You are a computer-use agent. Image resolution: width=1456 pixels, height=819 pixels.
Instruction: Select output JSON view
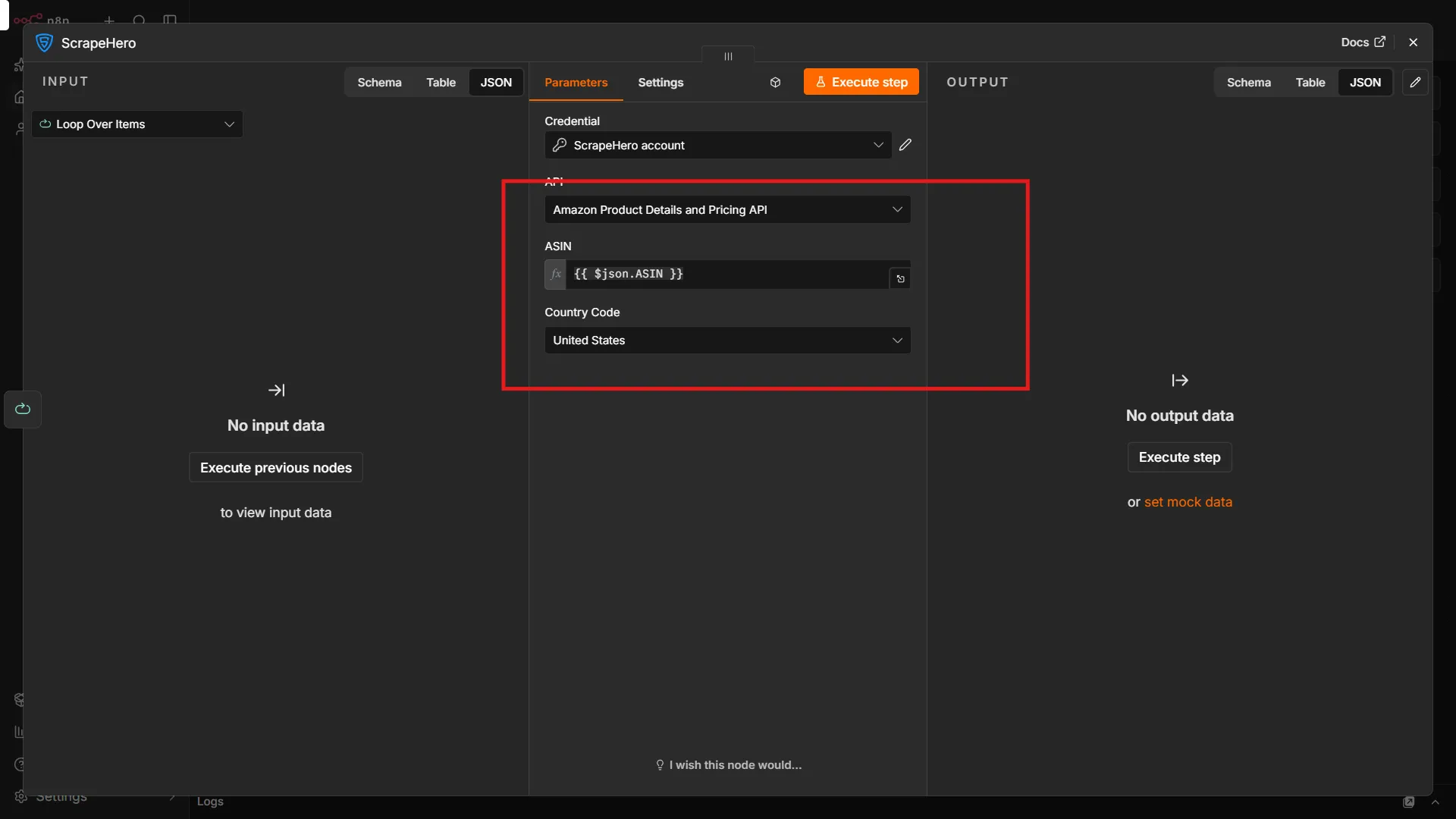click(1365, 83)
